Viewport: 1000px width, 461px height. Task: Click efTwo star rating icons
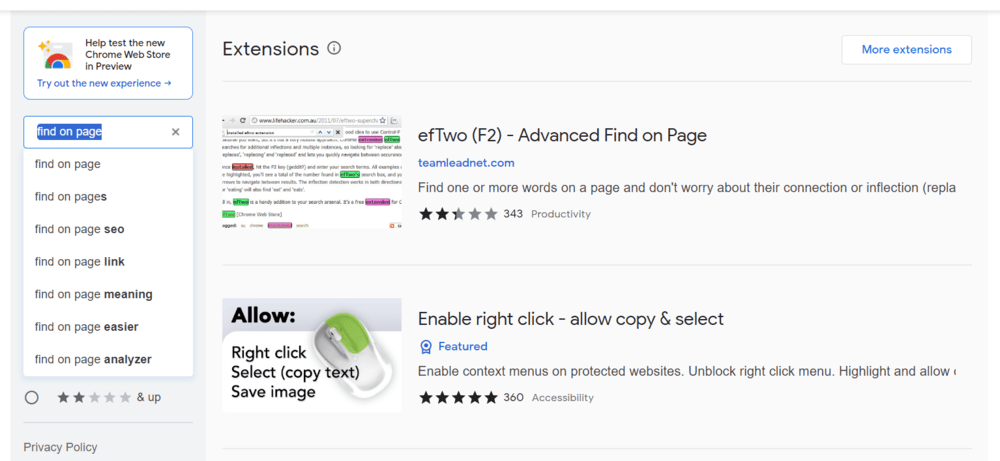(457, 214)
